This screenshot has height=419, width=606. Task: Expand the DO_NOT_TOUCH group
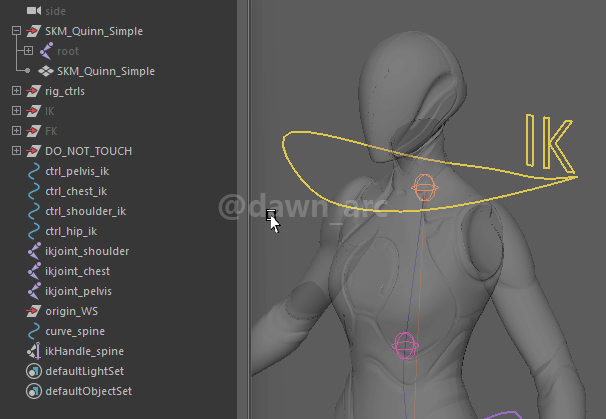tap(16, 151)
